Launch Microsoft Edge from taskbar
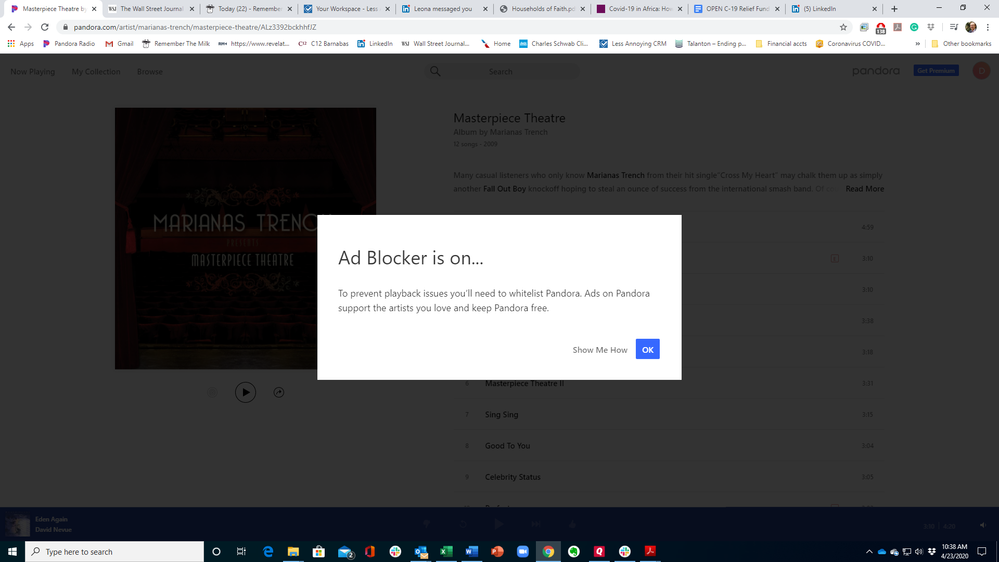 (268, 552)
